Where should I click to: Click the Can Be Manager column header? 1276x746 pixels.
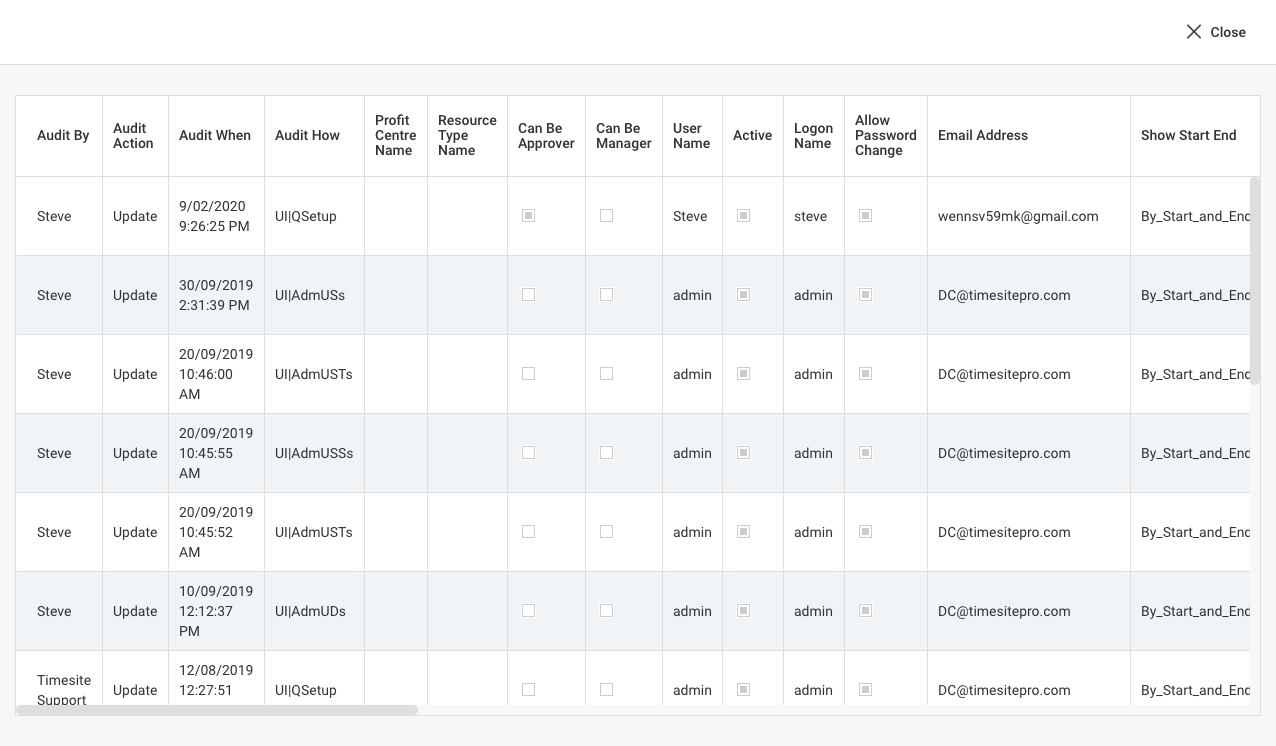coord(623,135)
